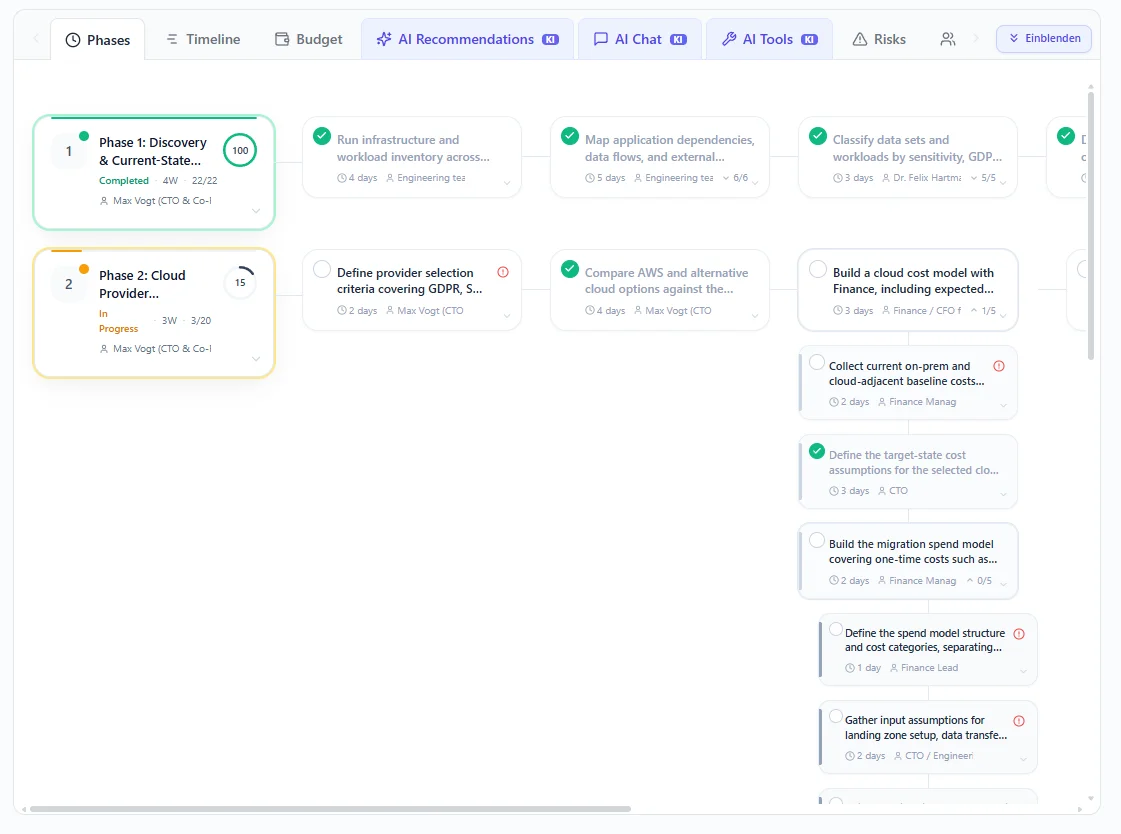
Task: Open the Risks tab
Action: [x=879, y=39]
